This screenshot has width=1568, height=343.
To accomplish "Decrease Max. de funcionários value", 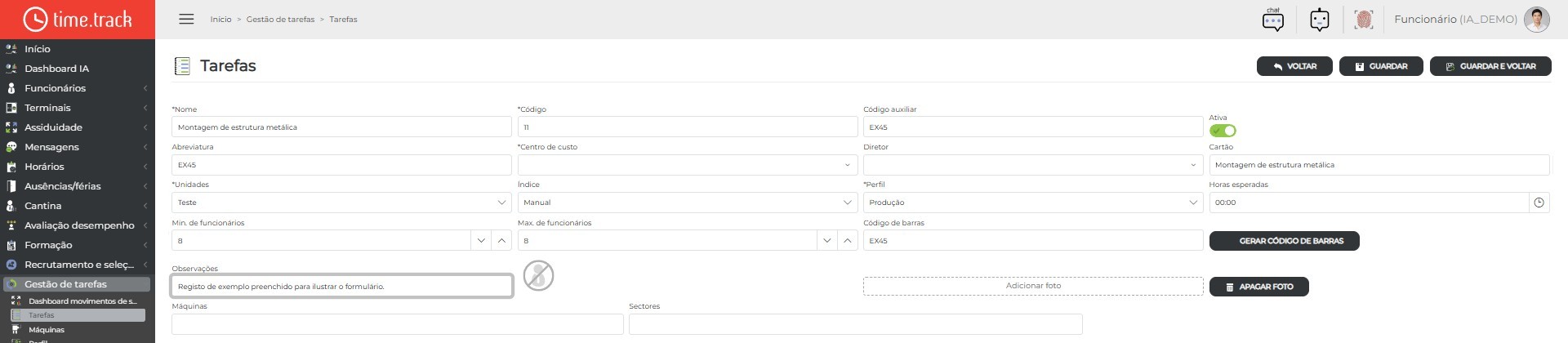I will pyautogui.click(x=827, y=241).
